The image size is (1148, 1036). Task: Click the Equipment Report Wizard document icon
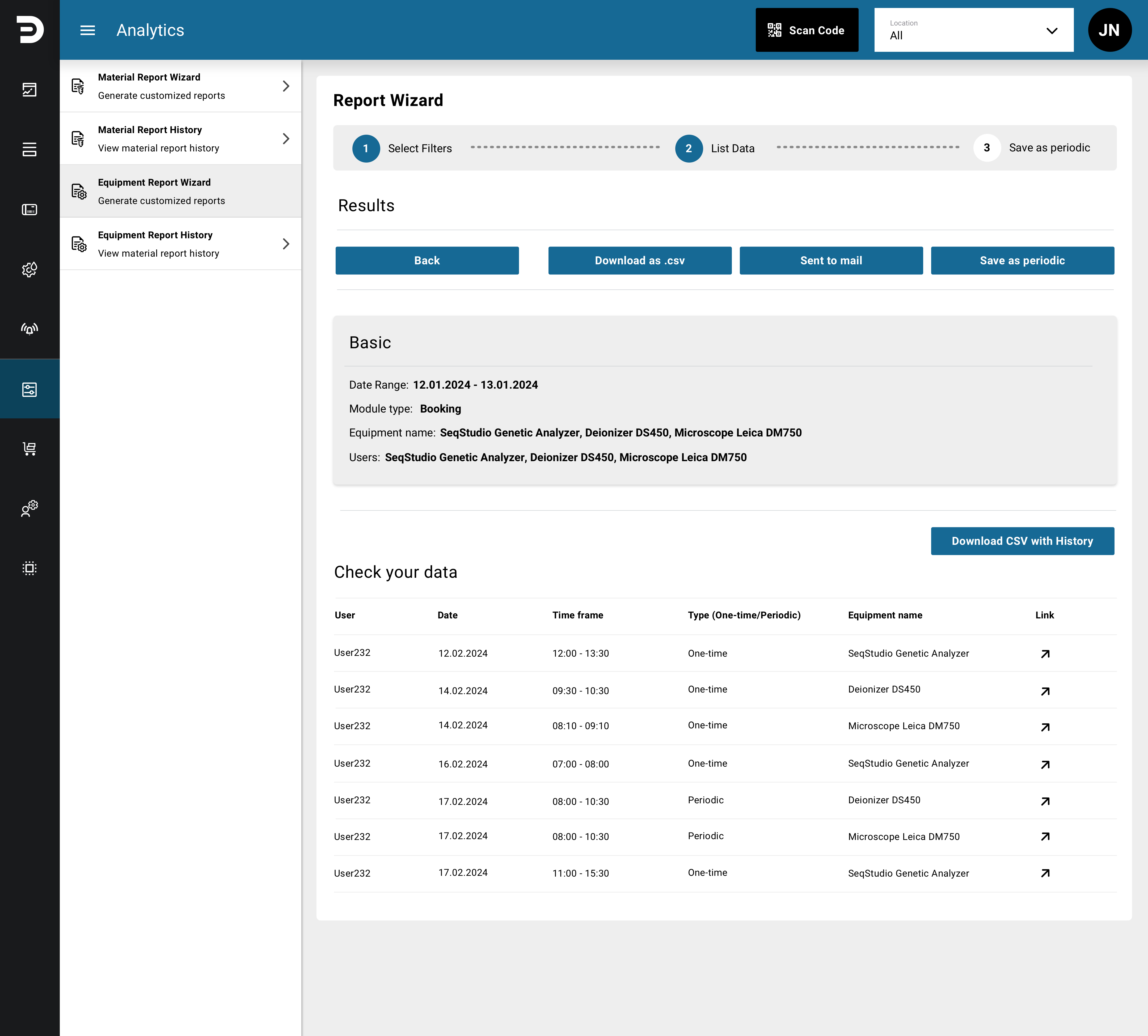[79, 191]
